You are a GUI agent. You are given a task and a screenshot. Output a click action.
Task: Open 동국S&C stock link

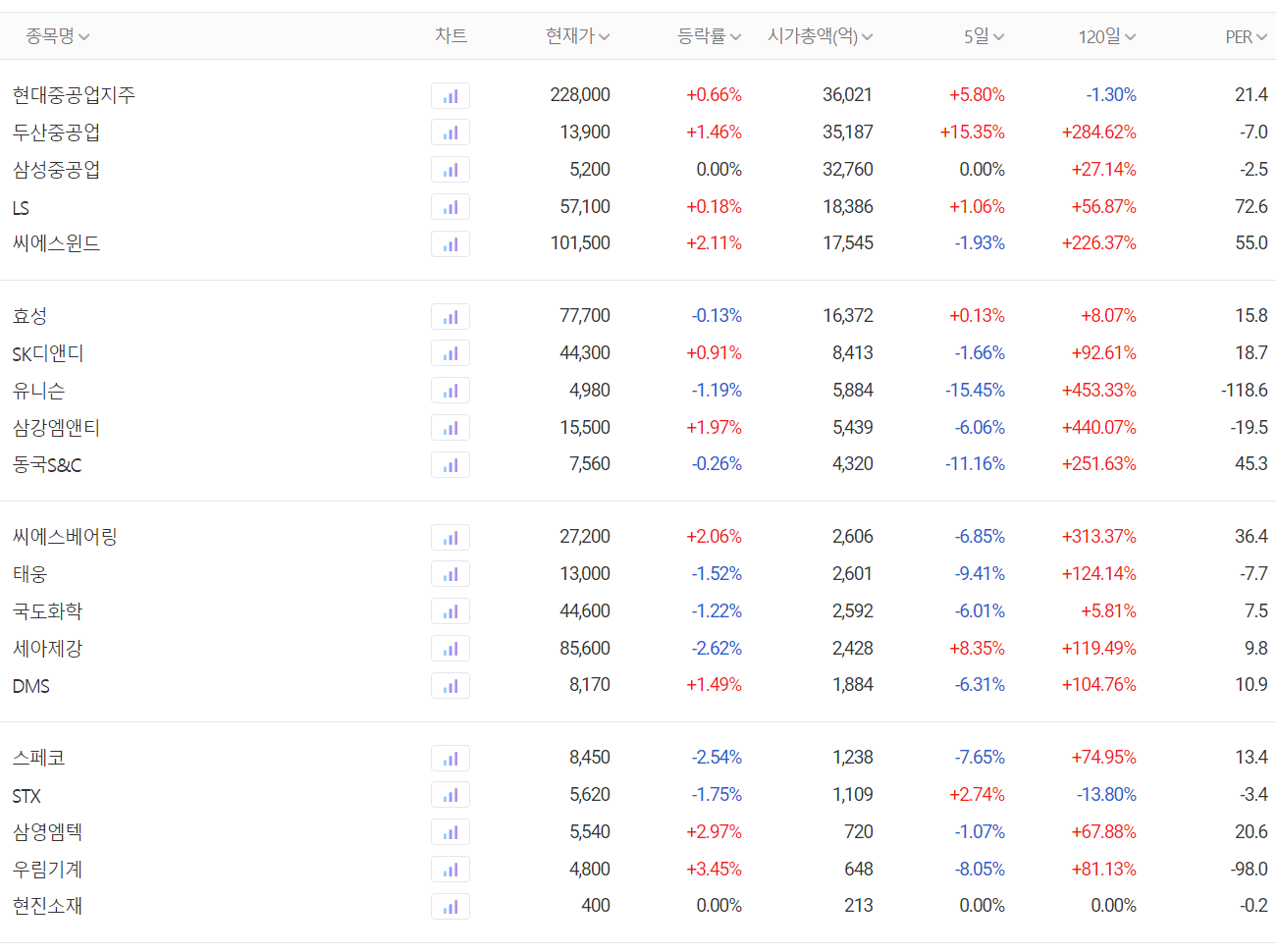47,465
